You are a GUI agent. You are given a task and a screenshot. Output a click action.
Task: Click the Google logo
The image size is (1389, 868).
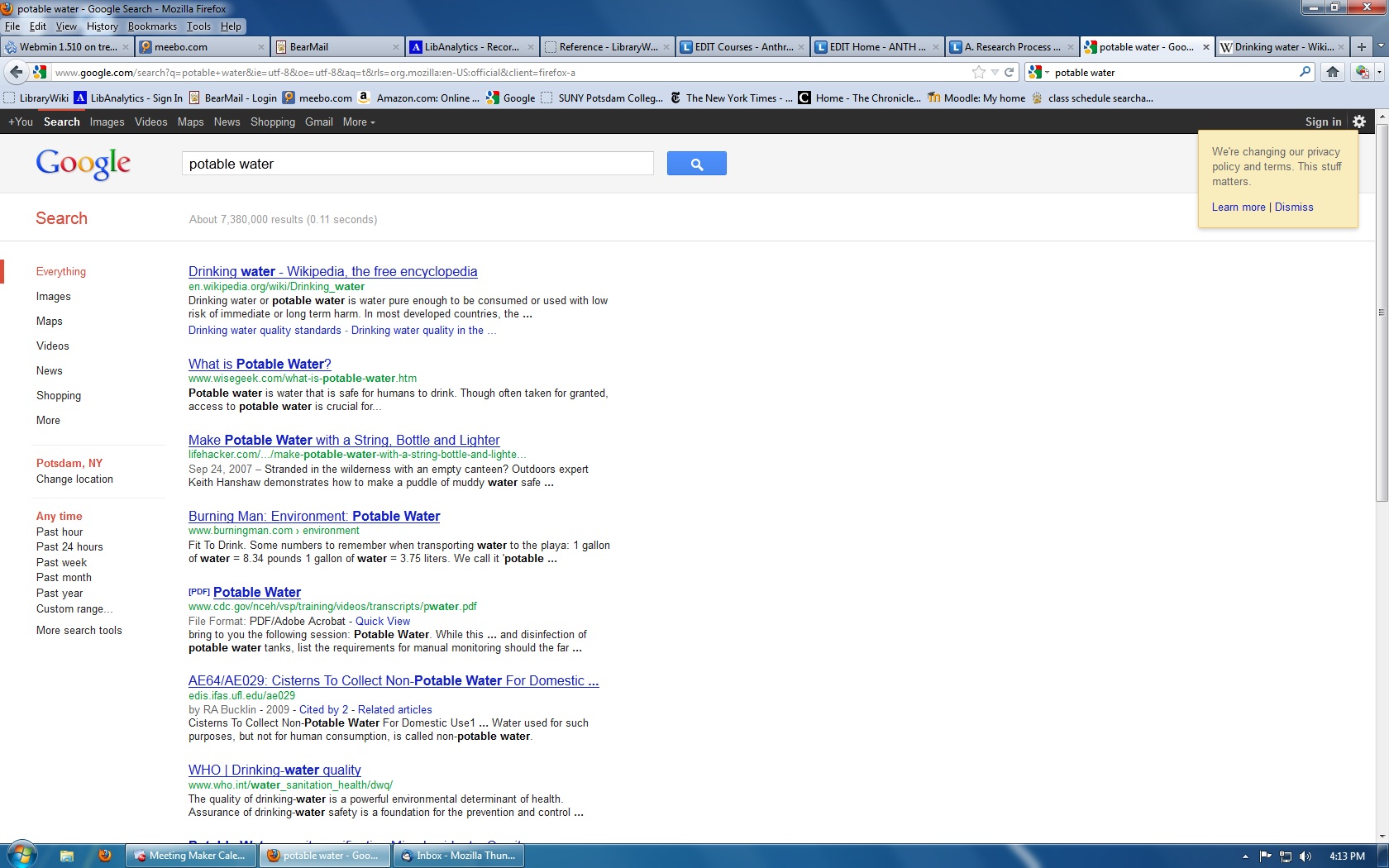pos(83,164)
